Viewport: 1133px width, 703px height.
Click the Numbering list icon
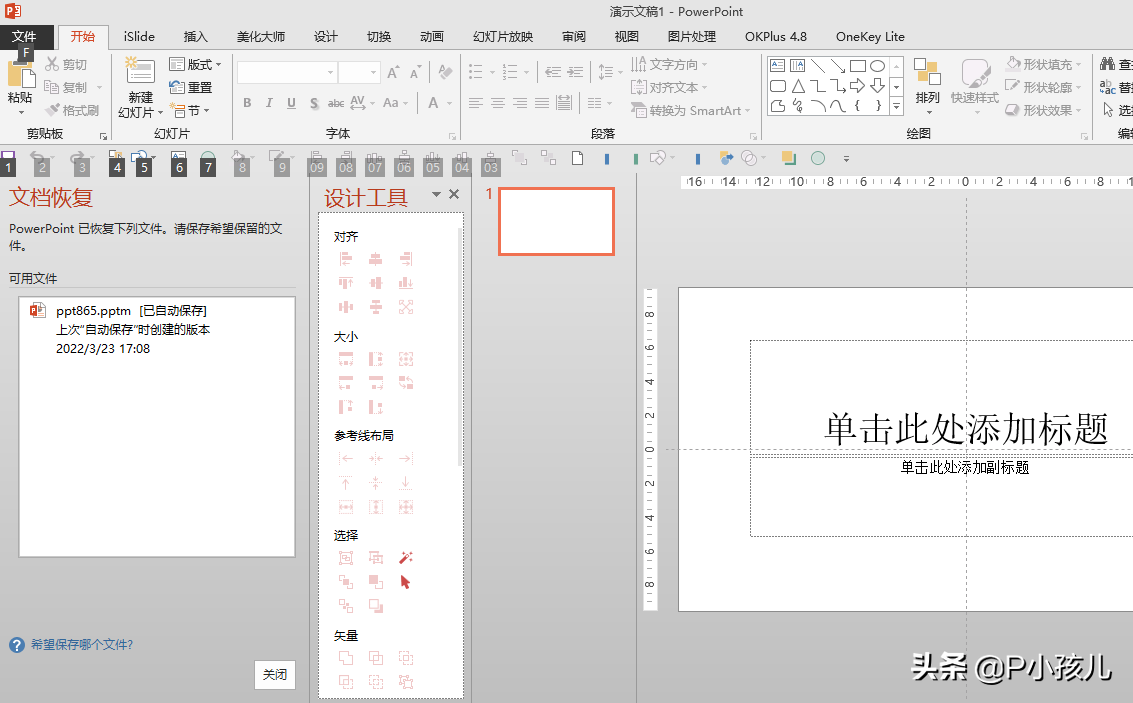[x=510, y=72]
